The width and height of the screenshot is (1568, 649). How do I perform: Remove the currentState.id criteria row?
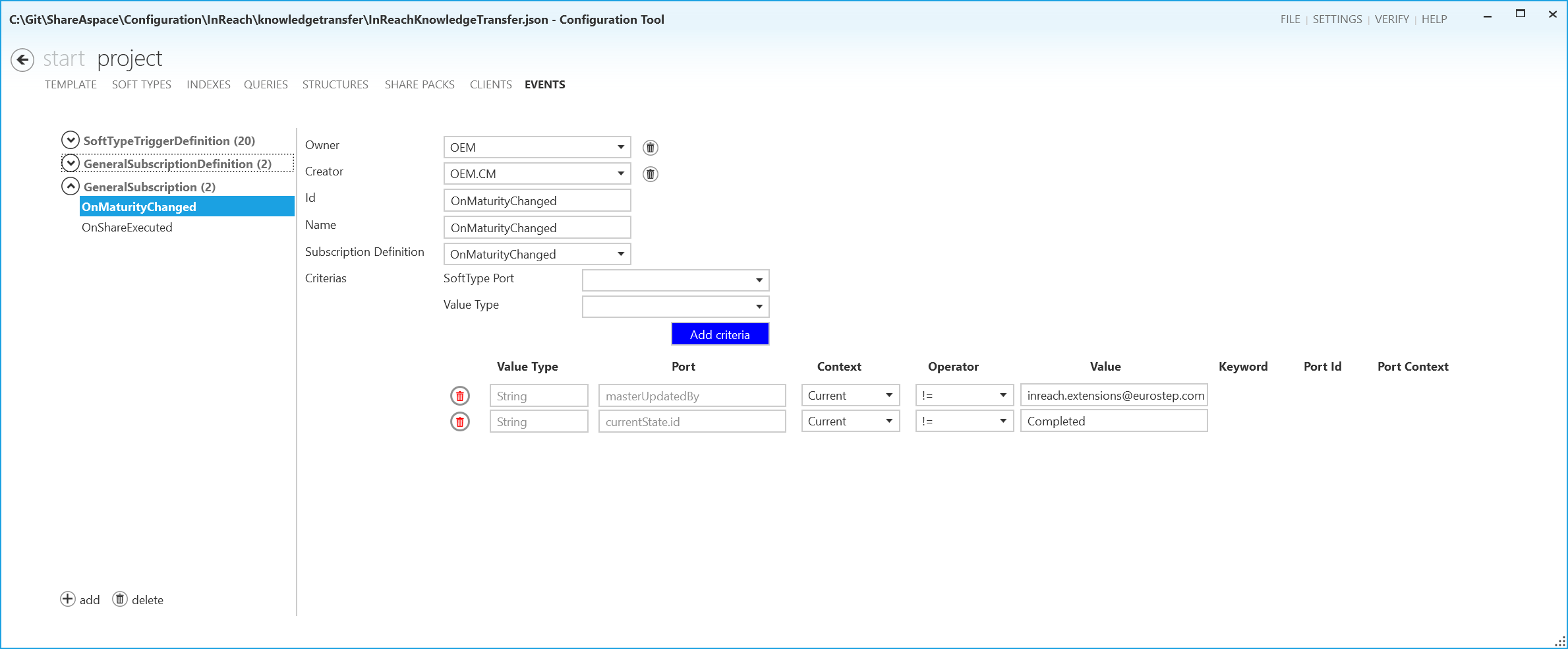(x=459, y=421)
